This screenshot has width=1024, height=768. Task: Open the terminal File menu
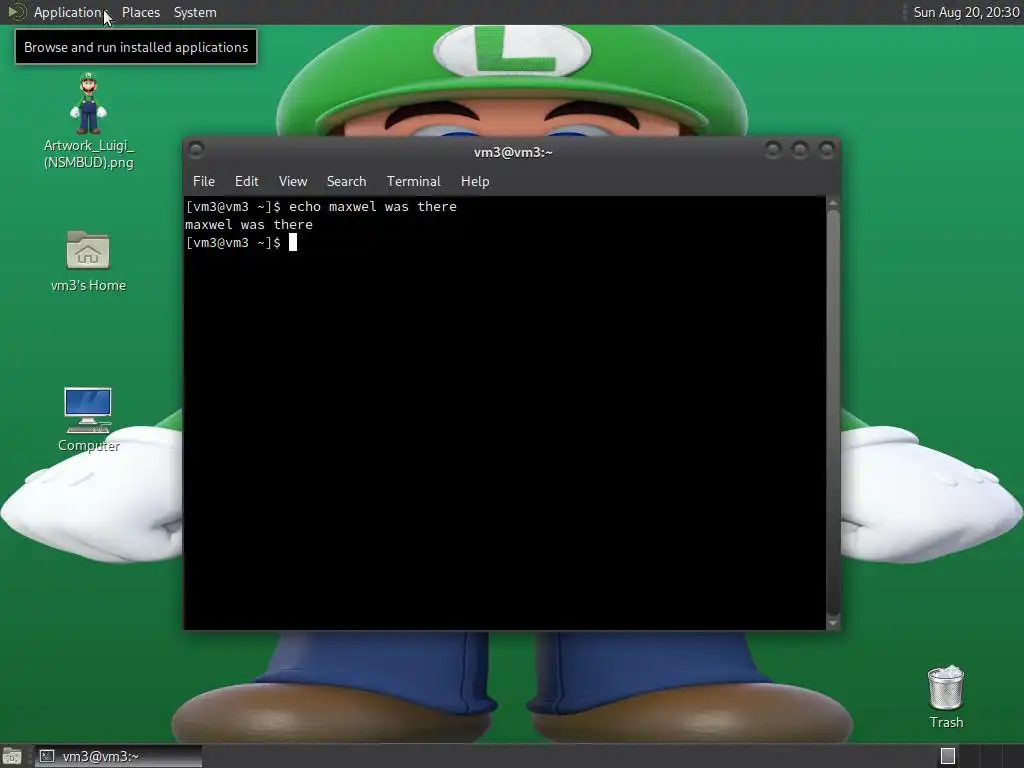(204, 181)
